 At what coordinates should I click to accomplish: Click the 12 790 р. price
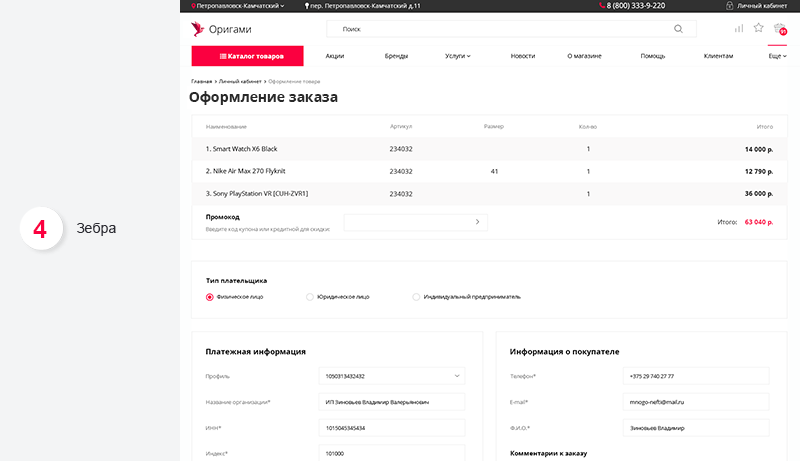coord(759,171)
